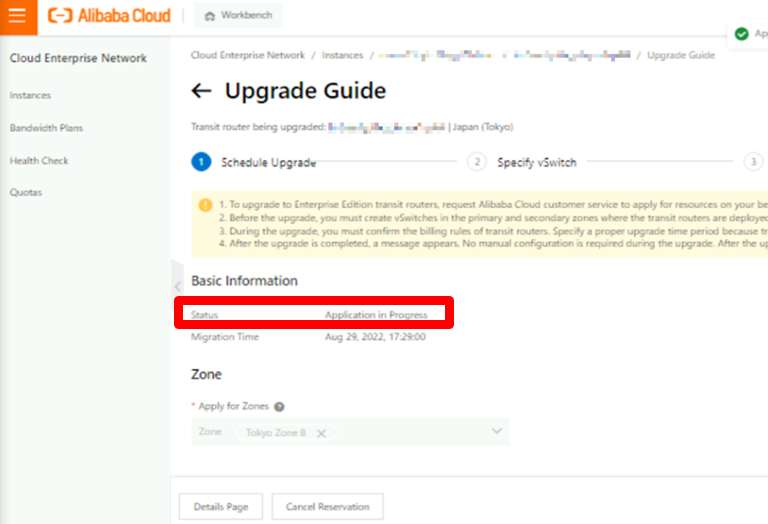Click the Basic Information heading
The height and width of the screenshot is (524, 768).
click(x=244, y=281)
